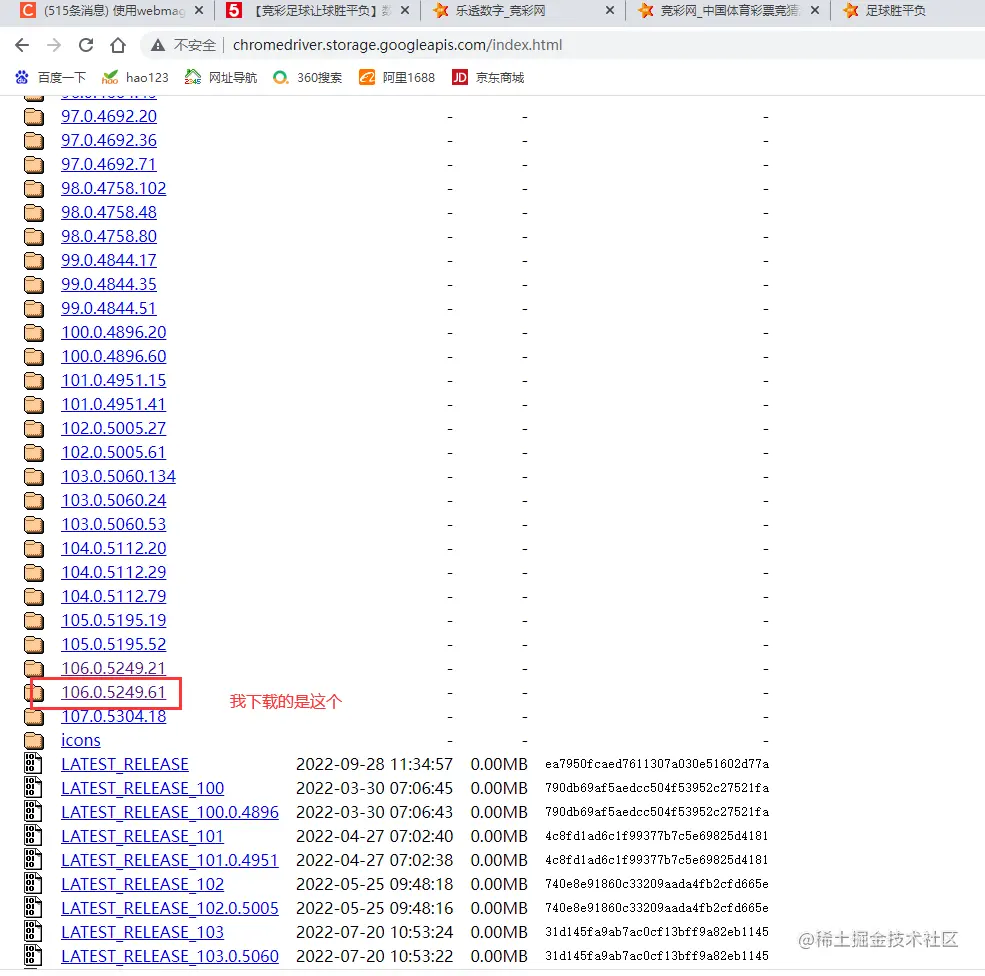Click folder icon beside 105.0.5195.52
This screenshot has width=985, height=976.
pyautogui.click(x=34, y=644)
